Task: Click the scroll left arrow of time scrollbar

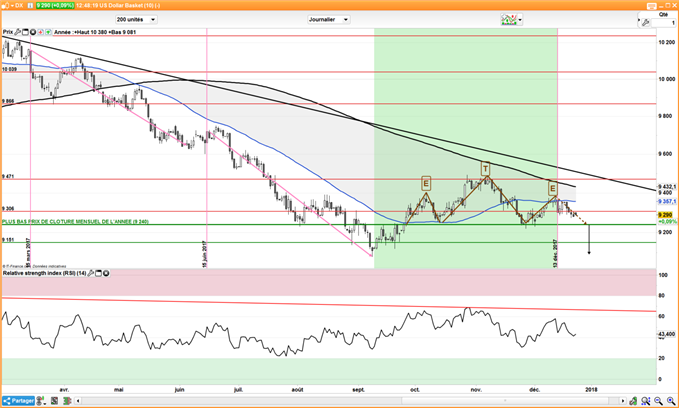Action: pyautogui.click(x=78, y=401)
